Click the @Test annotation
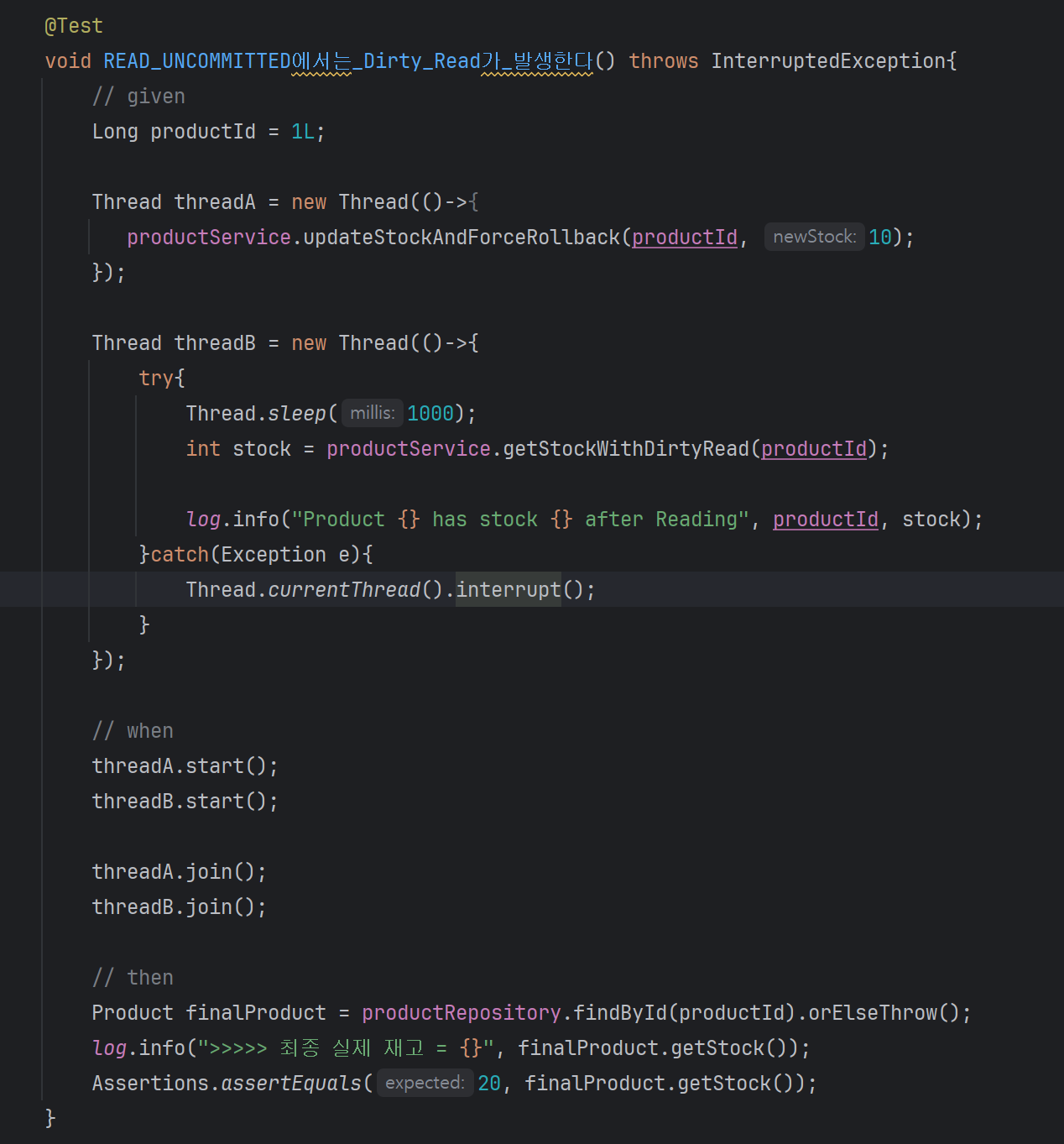1064x1144 pixels. [x=74, y=26]
